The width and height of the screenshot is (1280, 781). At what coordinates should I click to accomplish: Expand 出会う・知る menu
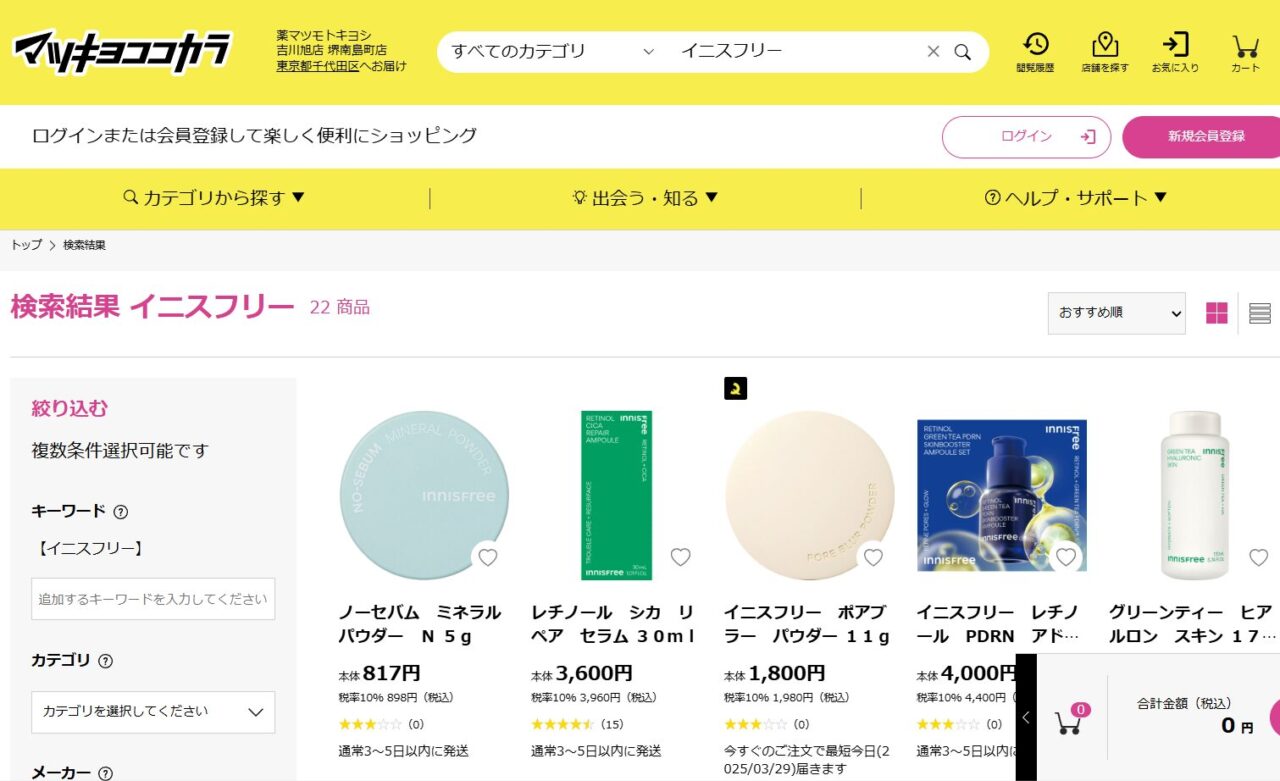pos(645,198)
